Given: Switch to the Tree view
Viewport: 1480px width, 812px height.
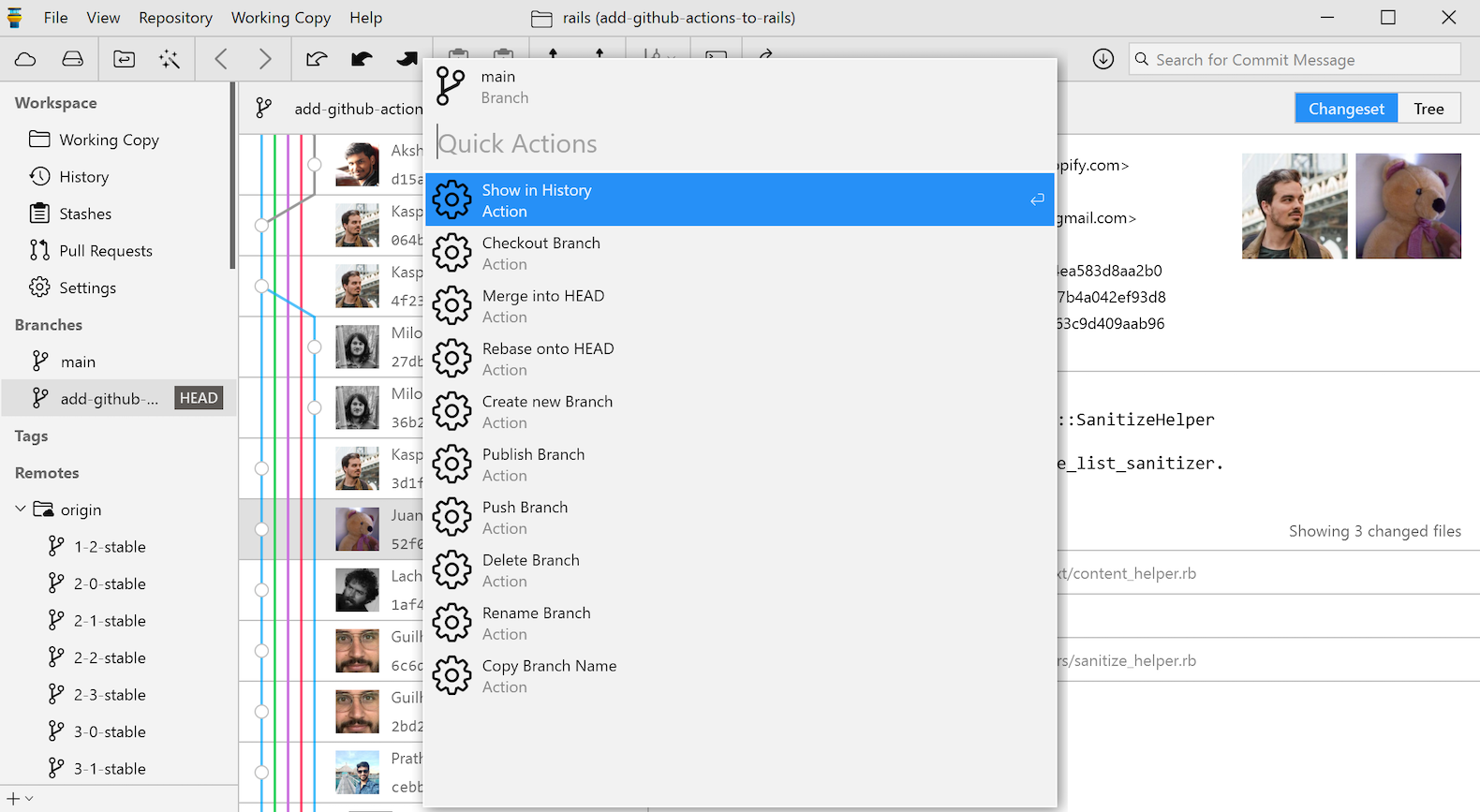Looking at the screenshot, I should (1428, 109).
